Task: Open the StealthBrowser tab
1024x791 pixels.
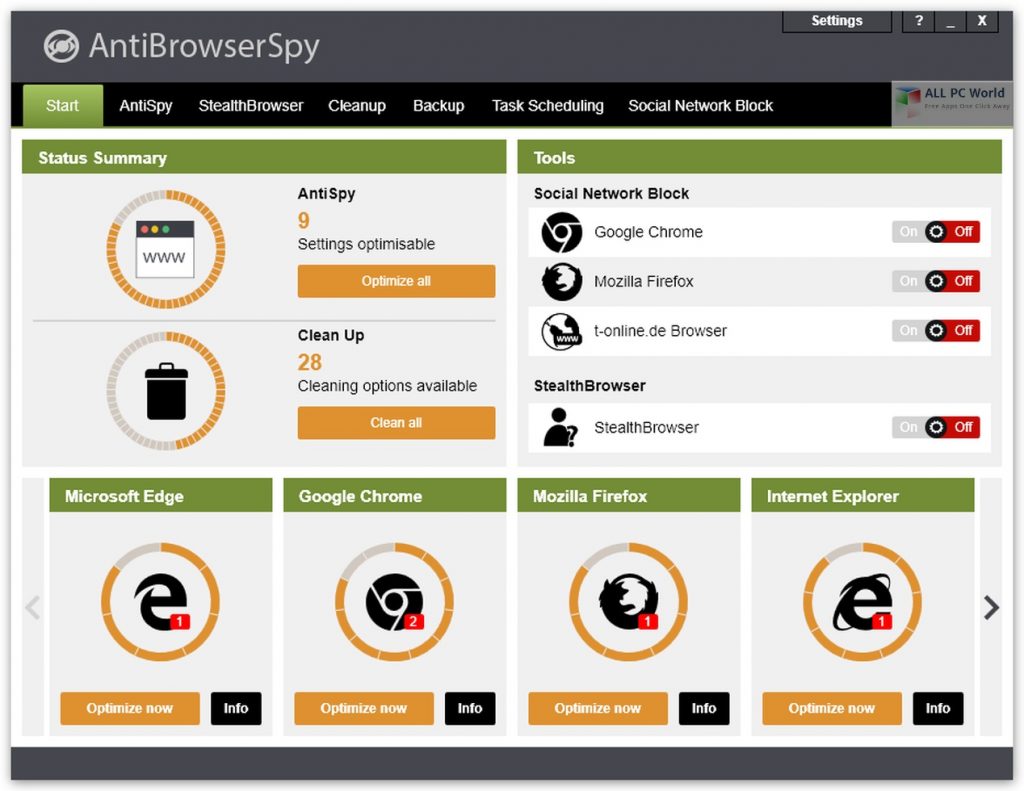Action: click(251, 106)
